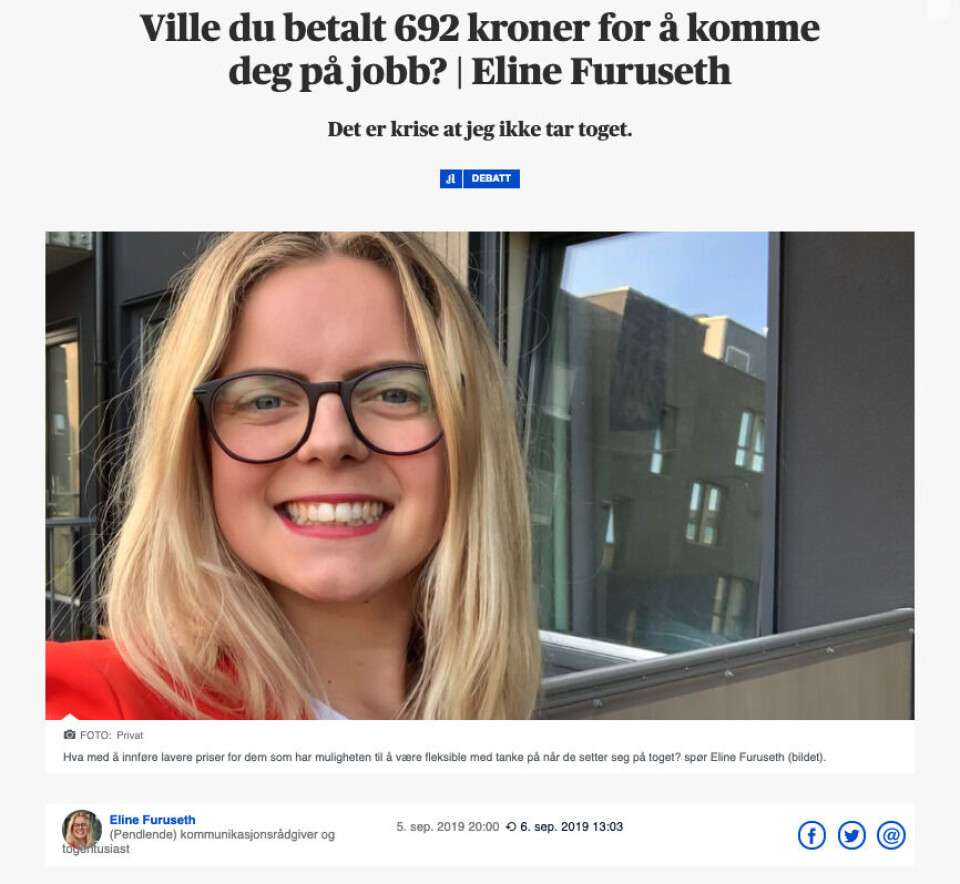
Task: Open Eline Furuseth's author avatar
Action: tap(82, 830)
